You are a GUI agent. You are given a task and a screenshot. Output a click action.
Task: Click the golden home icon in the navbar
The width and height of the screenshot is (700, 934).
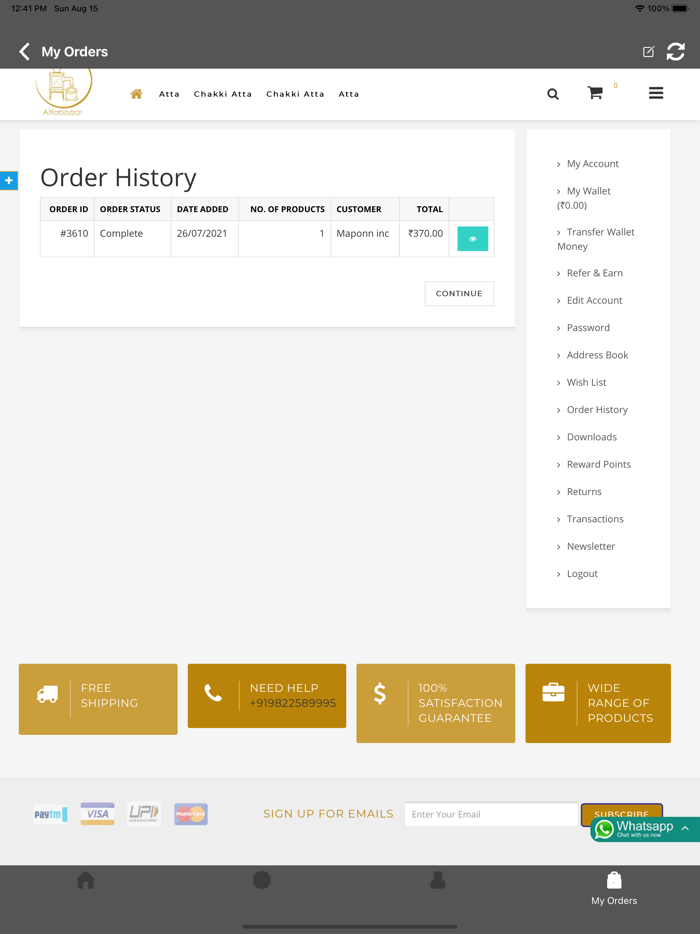[x=136, y=94]
